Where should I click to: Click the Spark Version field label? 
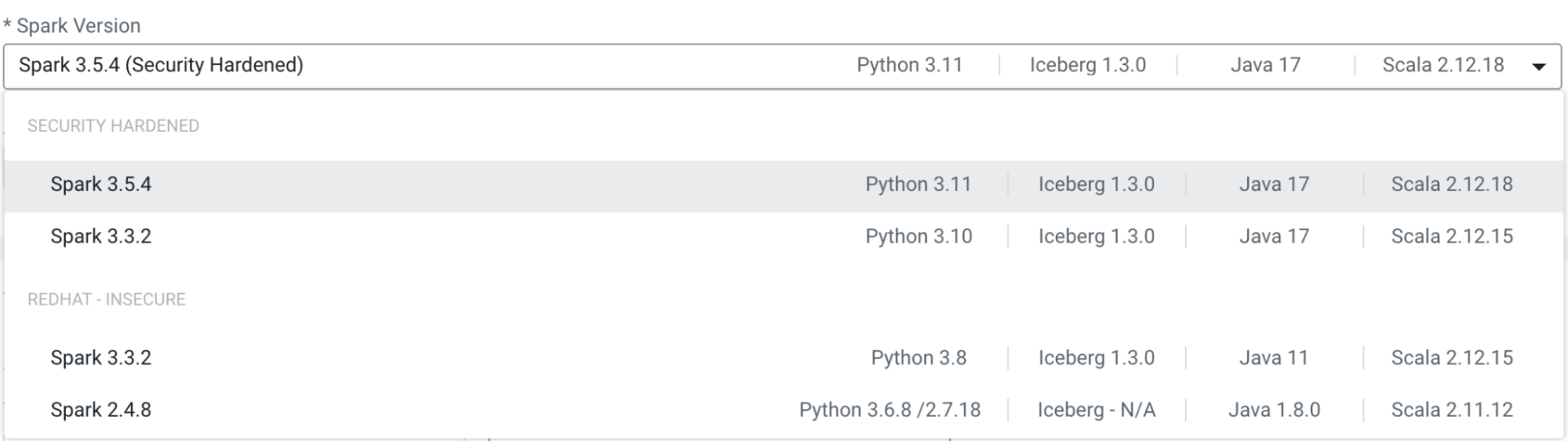click(78, 26)
